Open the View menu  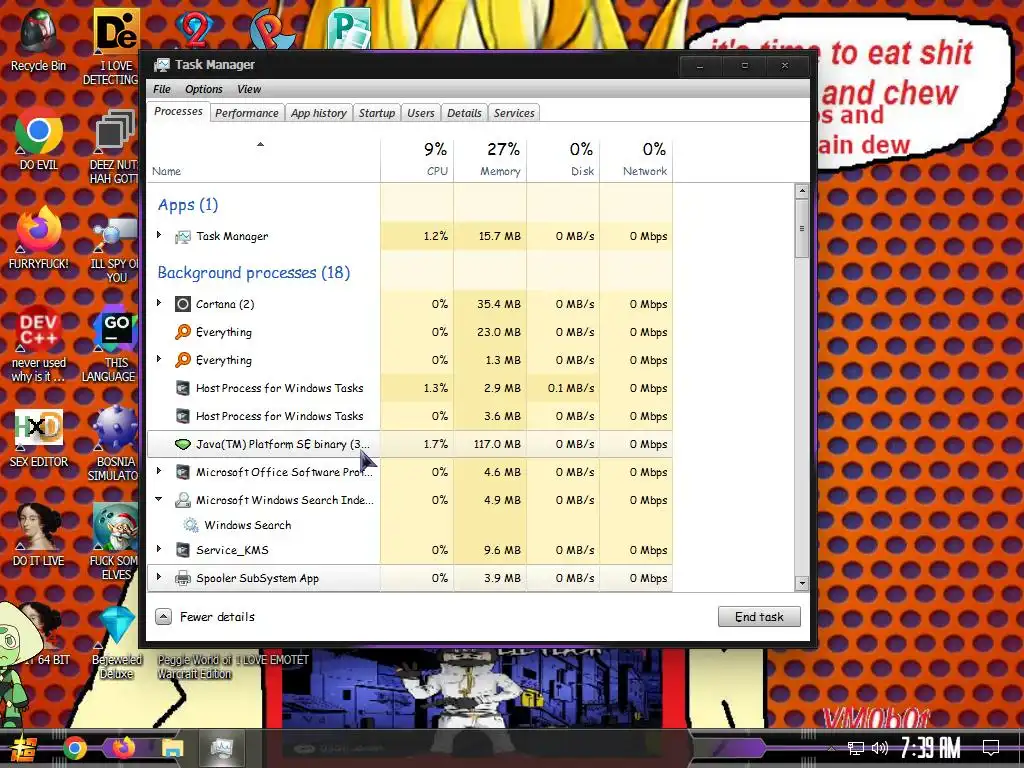click(249, 89)
